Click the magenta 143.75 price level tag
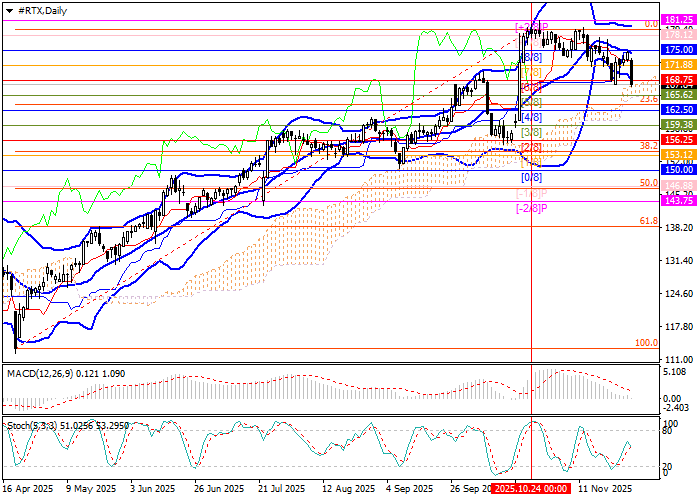The width and height of the screenshot is (700, 500). point(680,201)
